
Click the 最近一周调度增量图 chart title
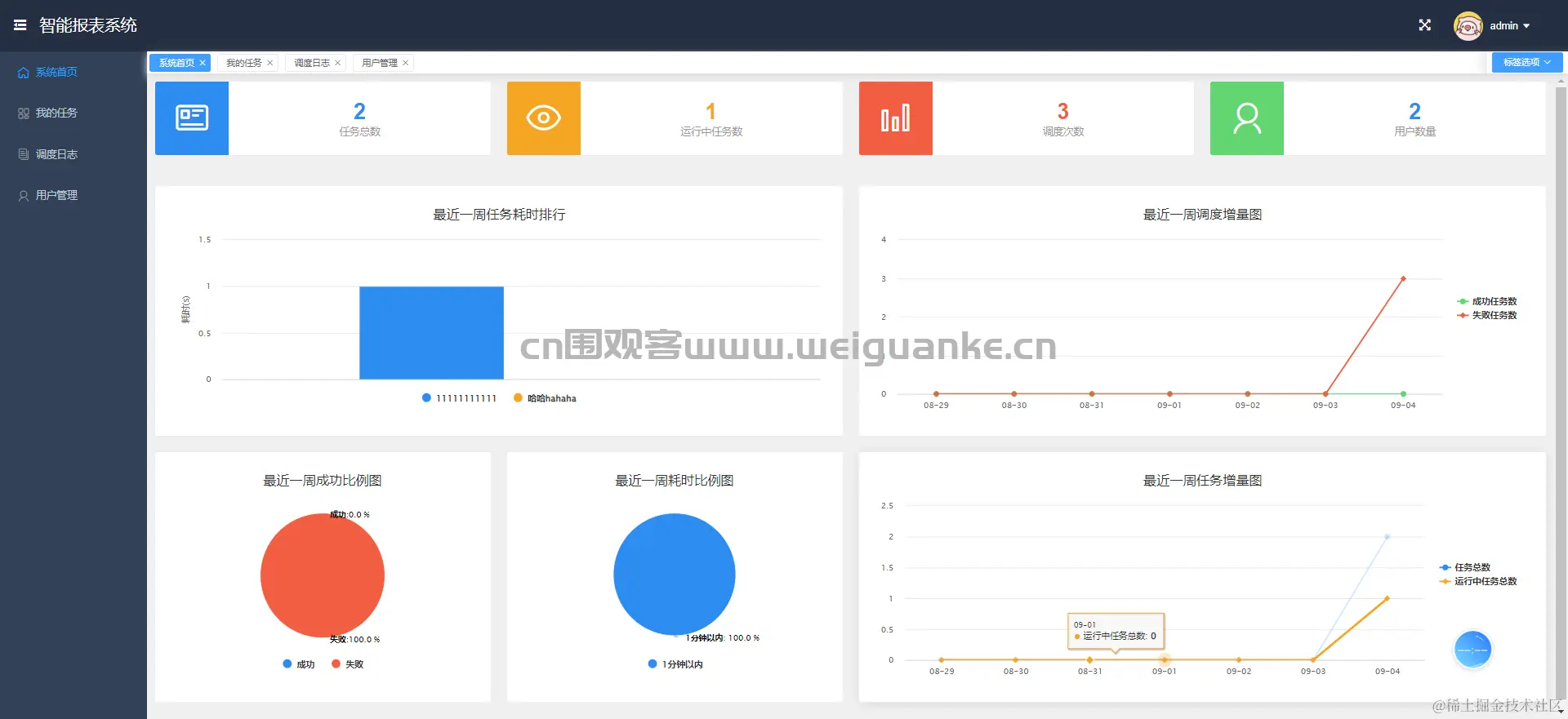pos(1202,215)
